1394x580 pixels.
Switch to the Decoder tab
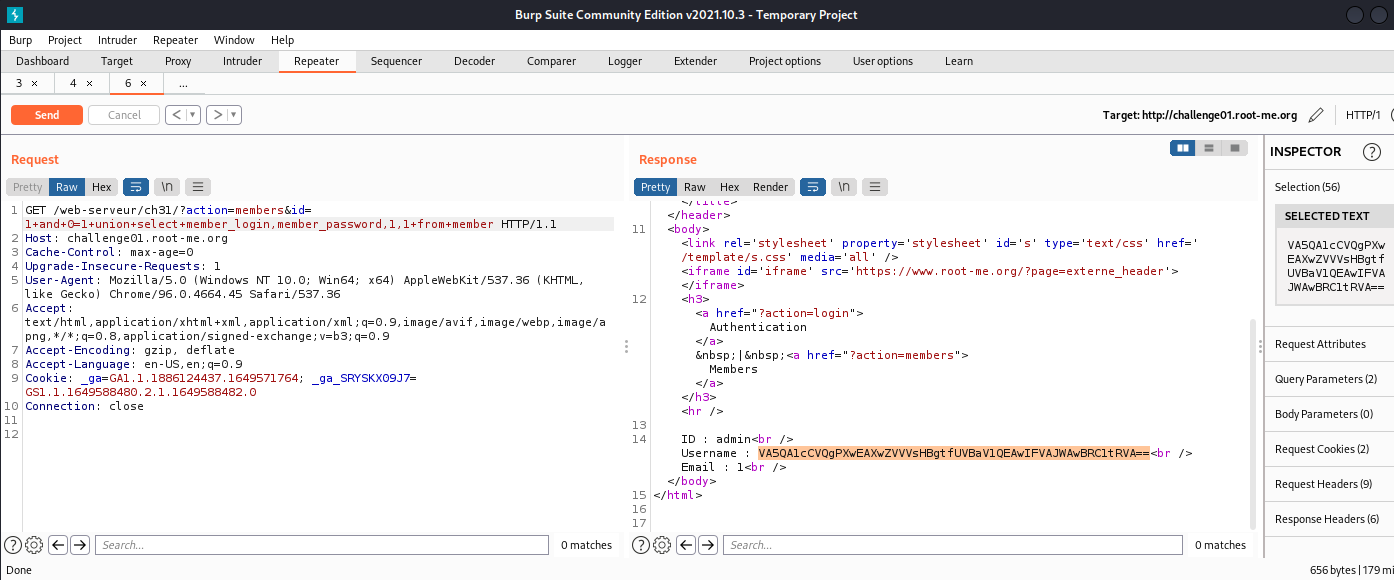pos(474,61)
